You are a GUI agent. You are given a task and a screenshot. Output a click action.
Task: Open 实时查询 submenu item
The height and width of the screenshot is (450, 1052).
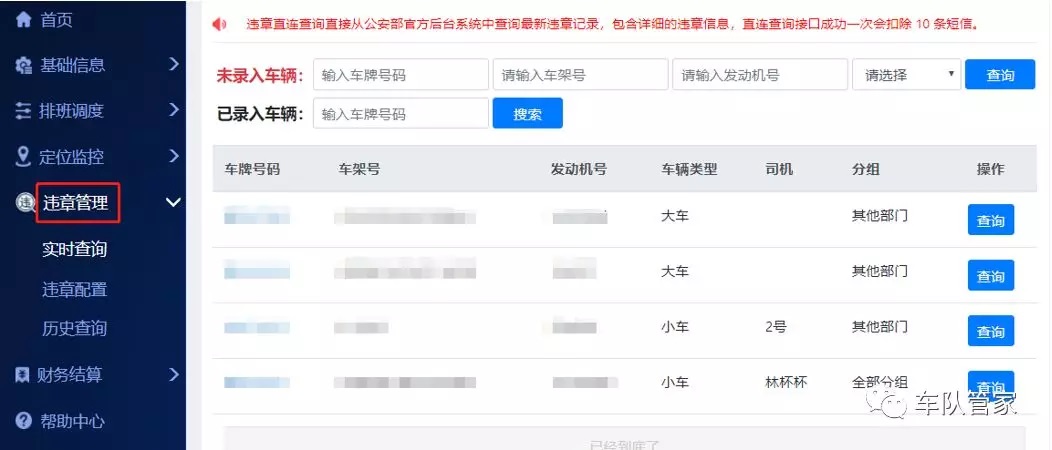tap(74, 250)
